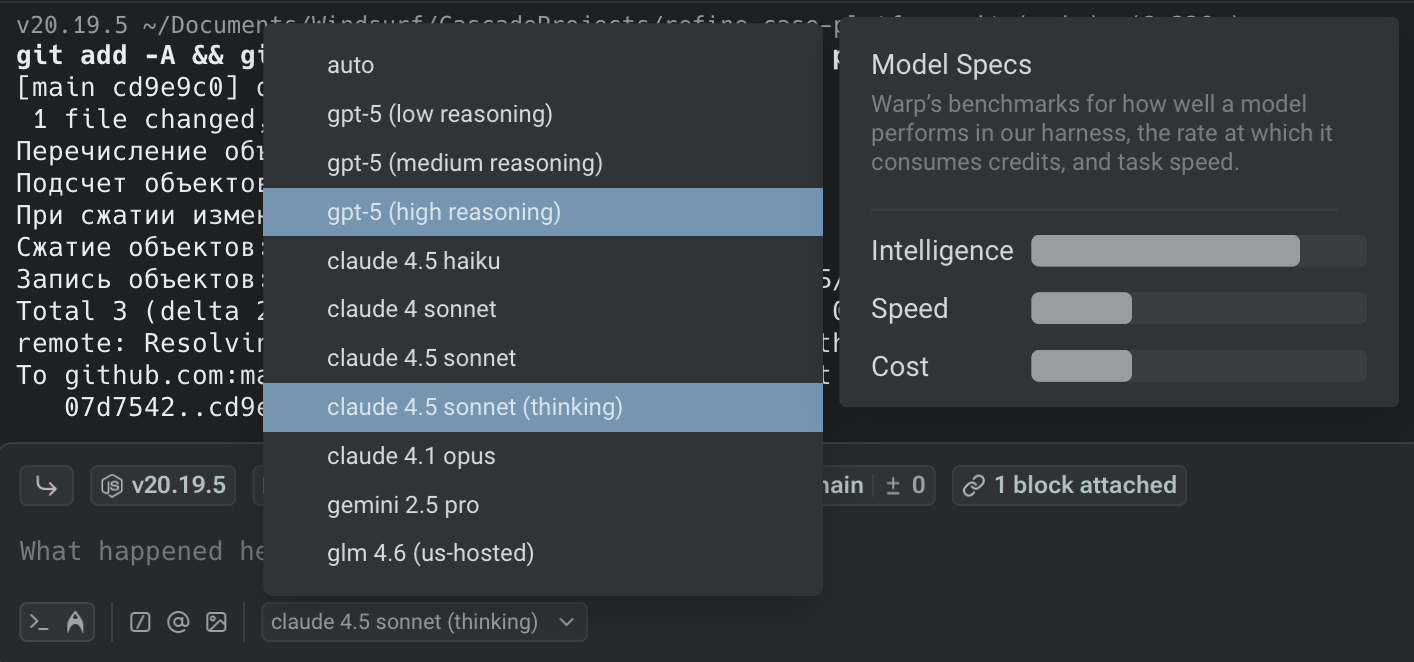This screenshot has width=1414, height=662.
Task: Choose gpt-5 (low reasoning) model
Action: 439,114
